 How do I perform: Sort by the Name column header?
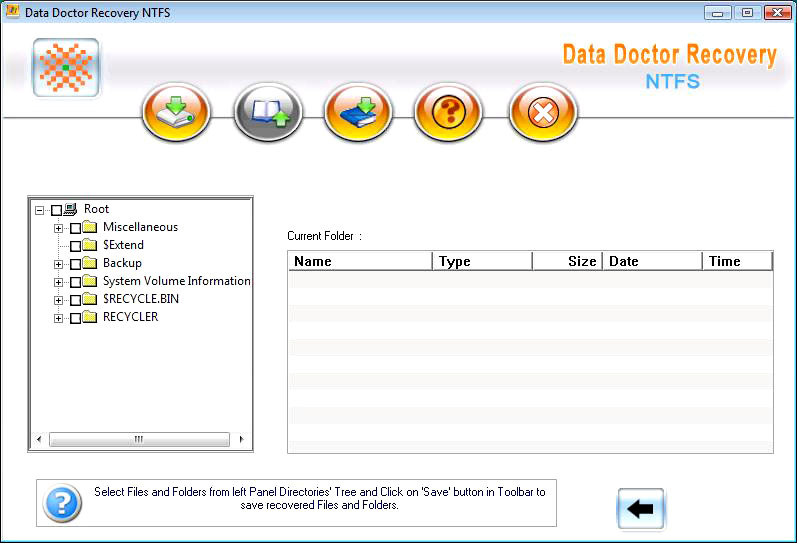tap(360, 261)
